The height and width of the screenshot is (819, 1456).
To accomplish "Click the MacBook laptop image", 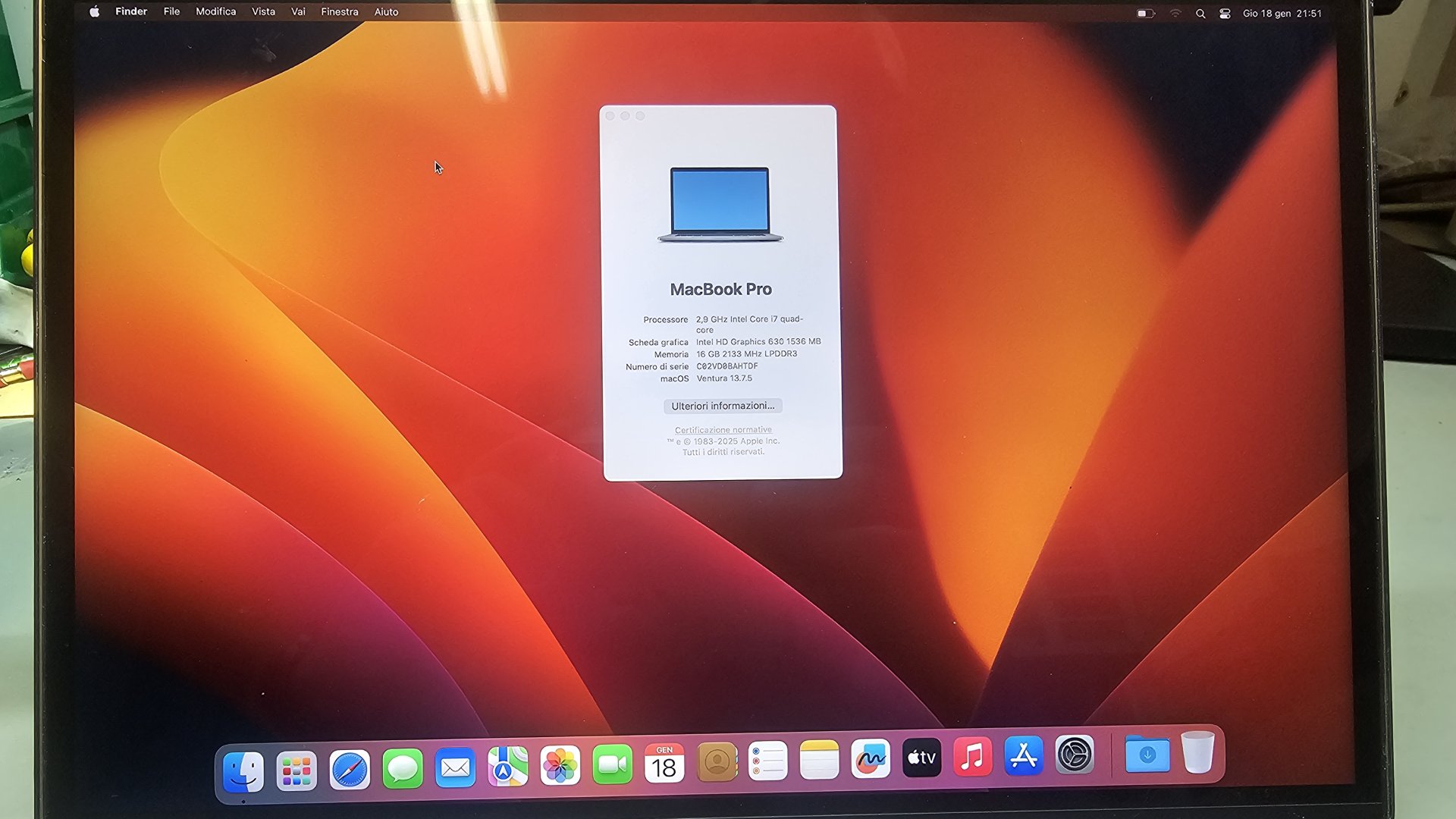I will (720, 204).
